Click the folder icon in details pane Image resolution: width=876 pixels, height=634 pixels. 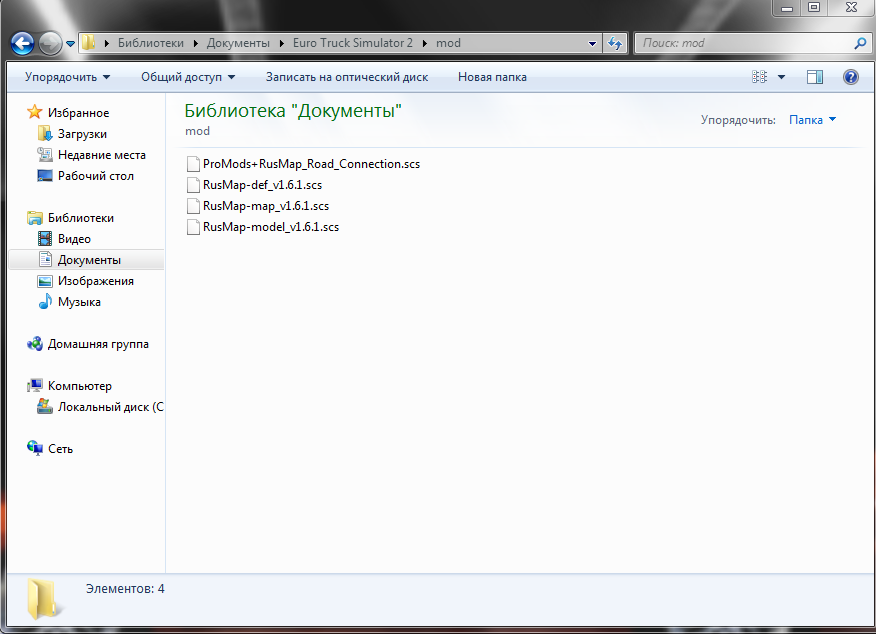coord(43,599)
